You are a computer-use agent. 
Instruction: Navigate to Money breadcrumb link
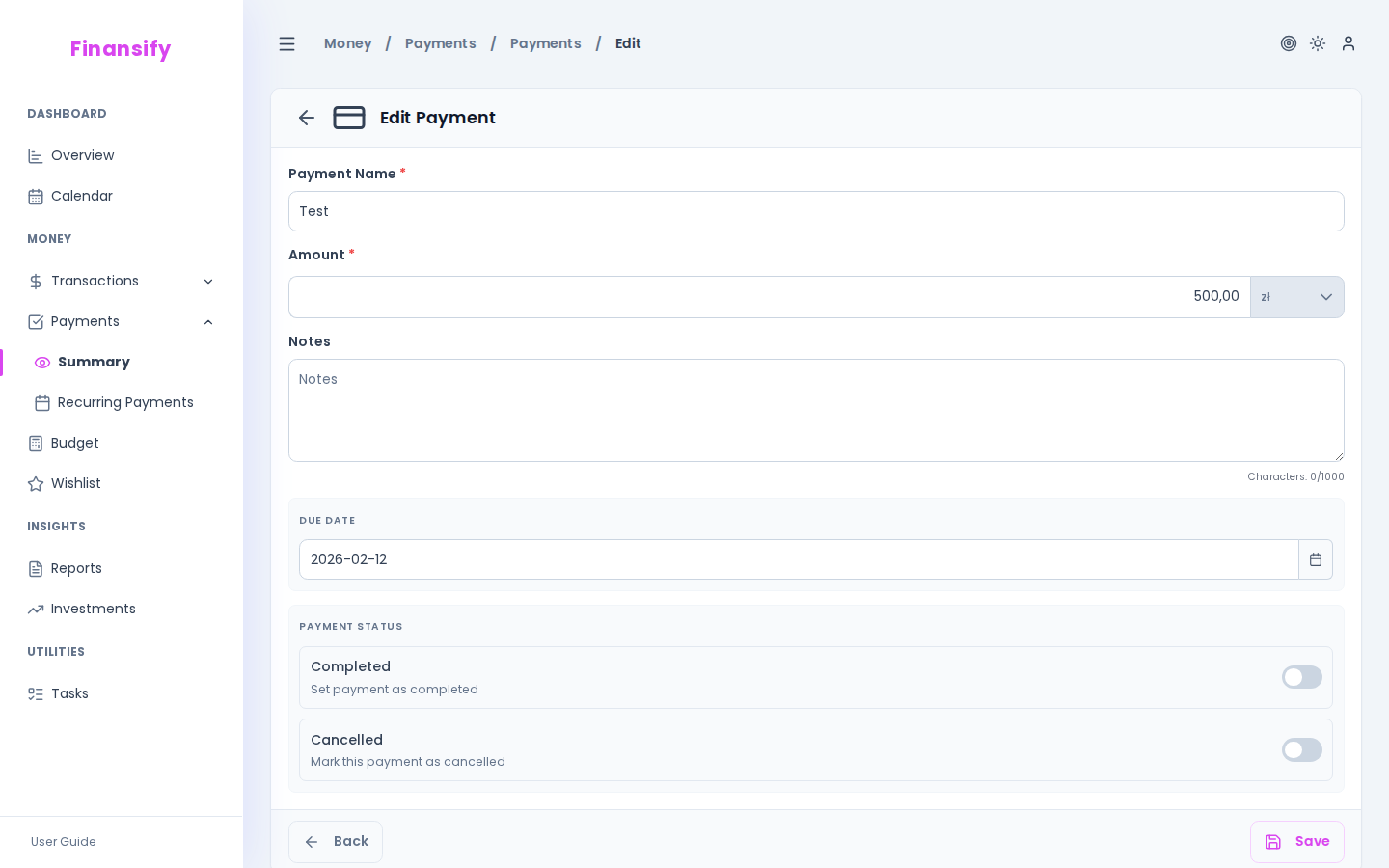click(347, 43)
